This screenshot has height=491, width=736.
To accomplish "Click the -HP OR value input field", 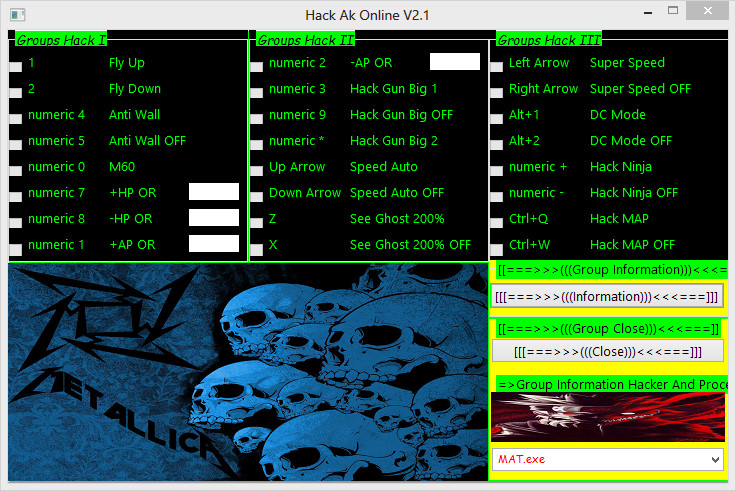I will click(x=214, y=218).
